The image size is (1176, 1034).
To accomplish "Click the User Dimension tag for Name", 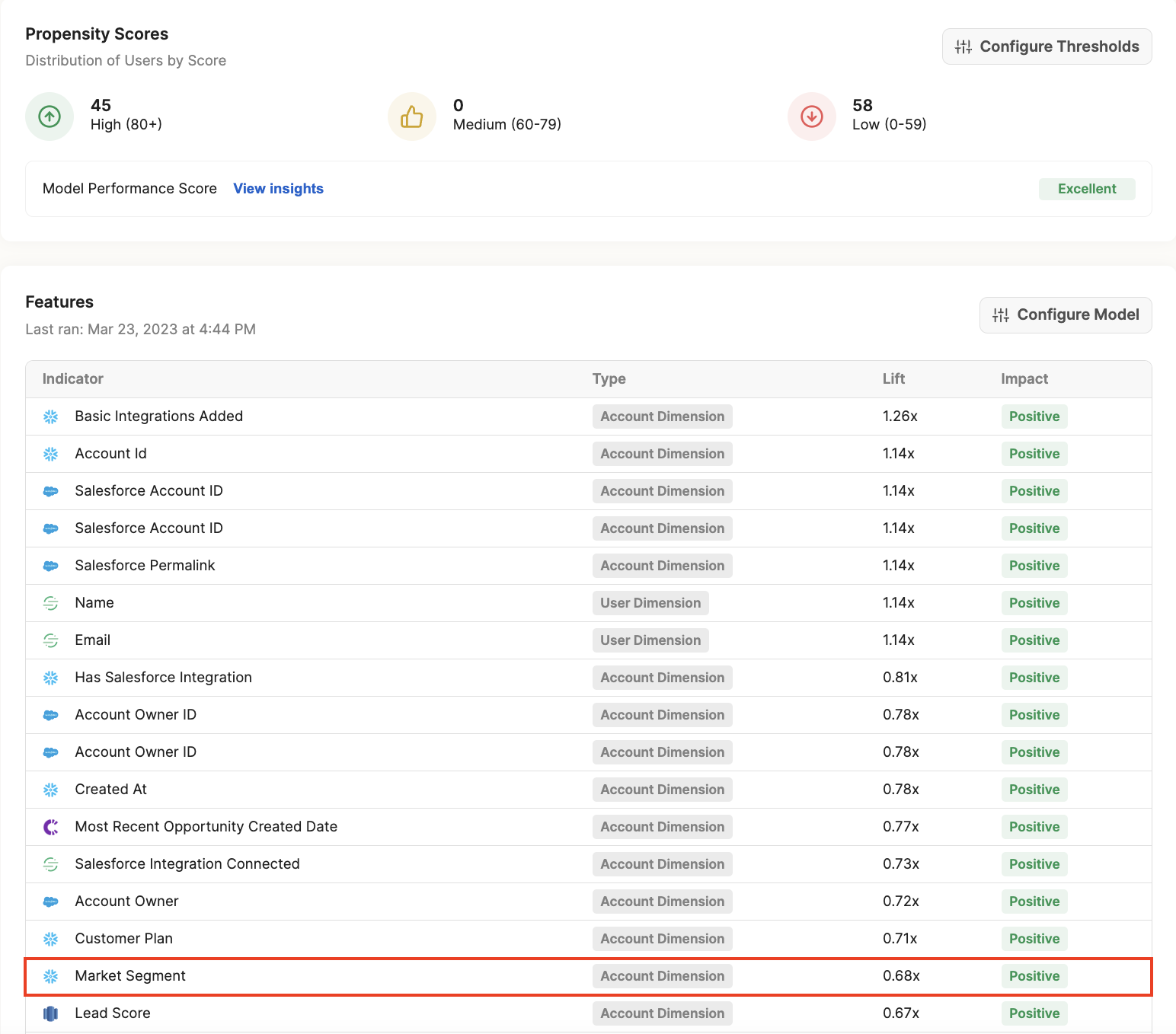I will click(650, 603).
